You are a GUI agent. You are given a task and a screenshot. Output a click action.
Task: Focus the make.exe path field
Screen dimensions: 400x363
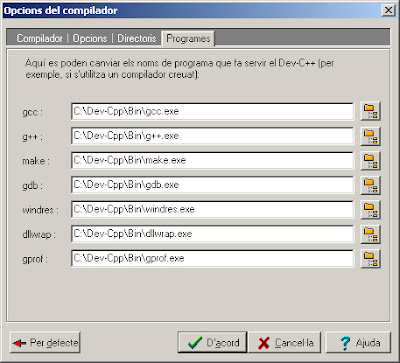tap(212, 160)
